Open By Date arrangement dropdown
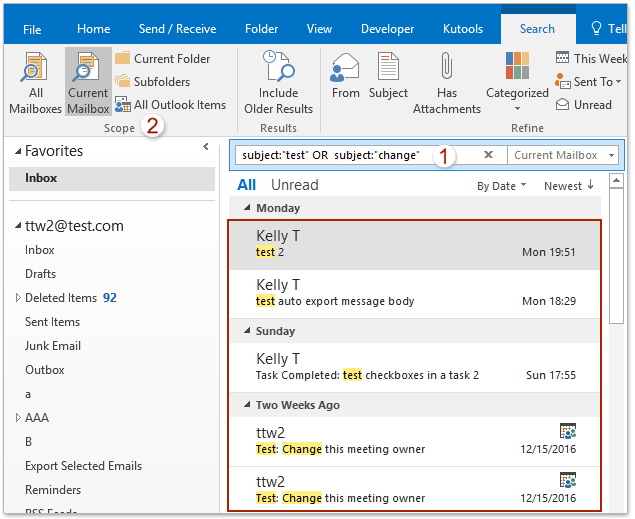635x519 pixels. pyautogui.click(x=501, y=186)
